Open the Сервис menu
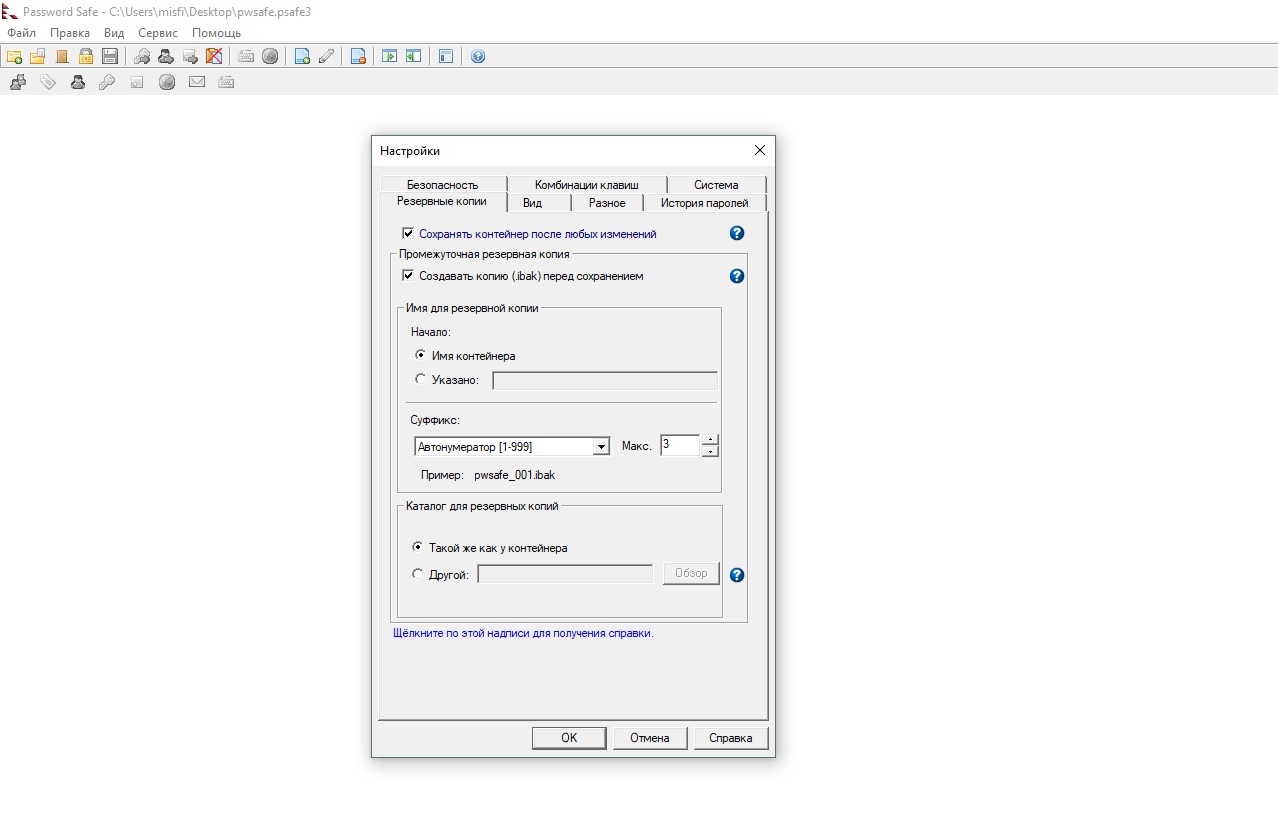The image size is (1278, 816). click(x=158, y=33)
